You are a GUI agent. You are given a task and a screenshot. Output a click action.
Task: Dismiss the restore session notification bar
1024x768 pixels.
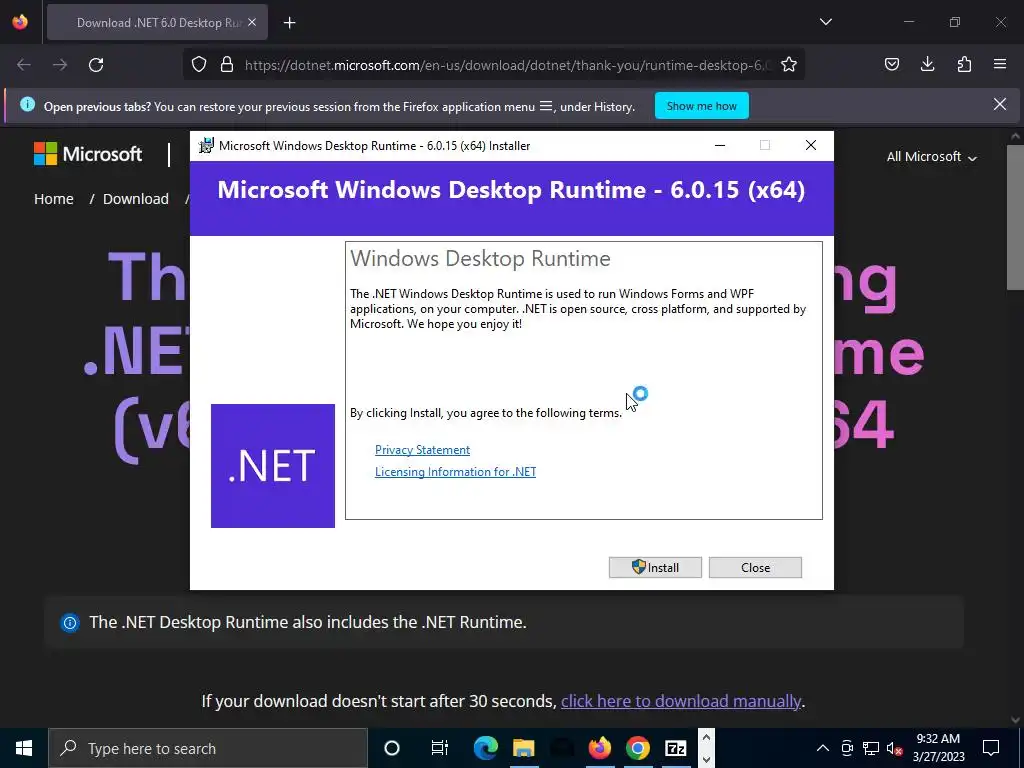point(1000,104)
